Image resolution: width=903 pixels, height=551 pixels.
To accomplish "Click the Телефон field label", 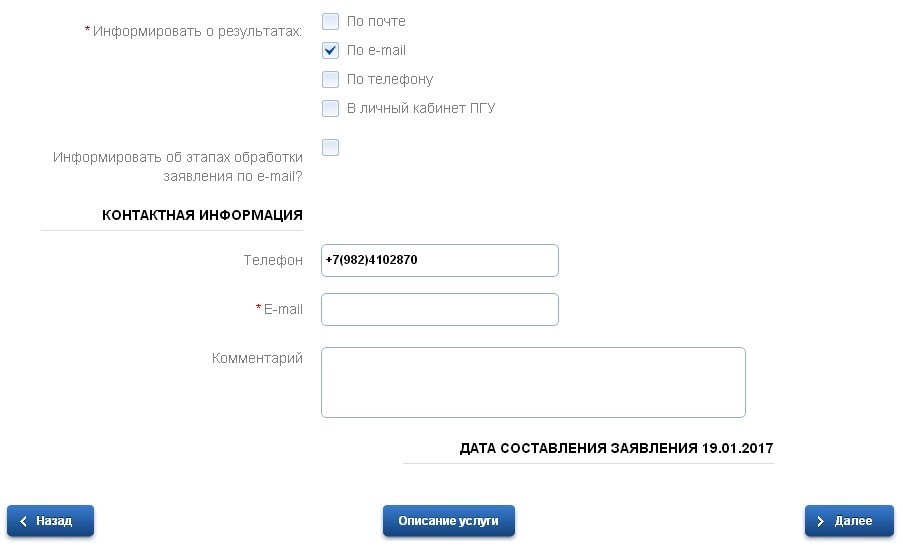I will (273, 260).
